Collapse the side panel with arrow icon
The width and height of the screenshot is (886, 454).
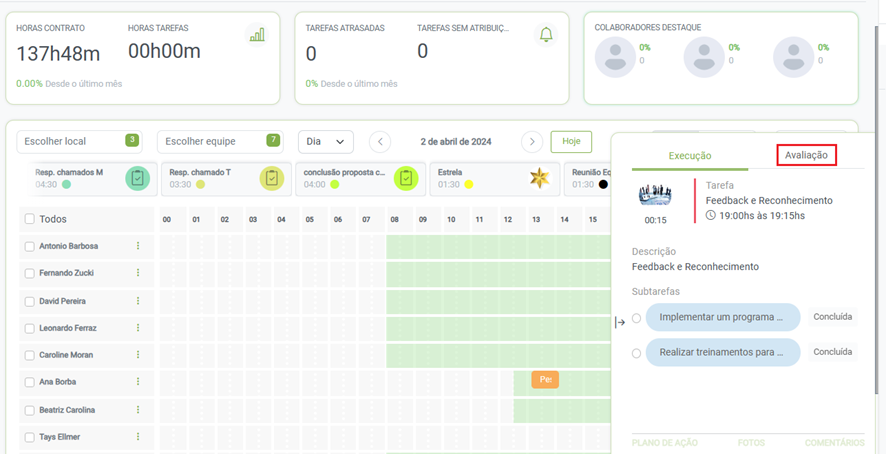pyautogui.click(x=620, y=322)
